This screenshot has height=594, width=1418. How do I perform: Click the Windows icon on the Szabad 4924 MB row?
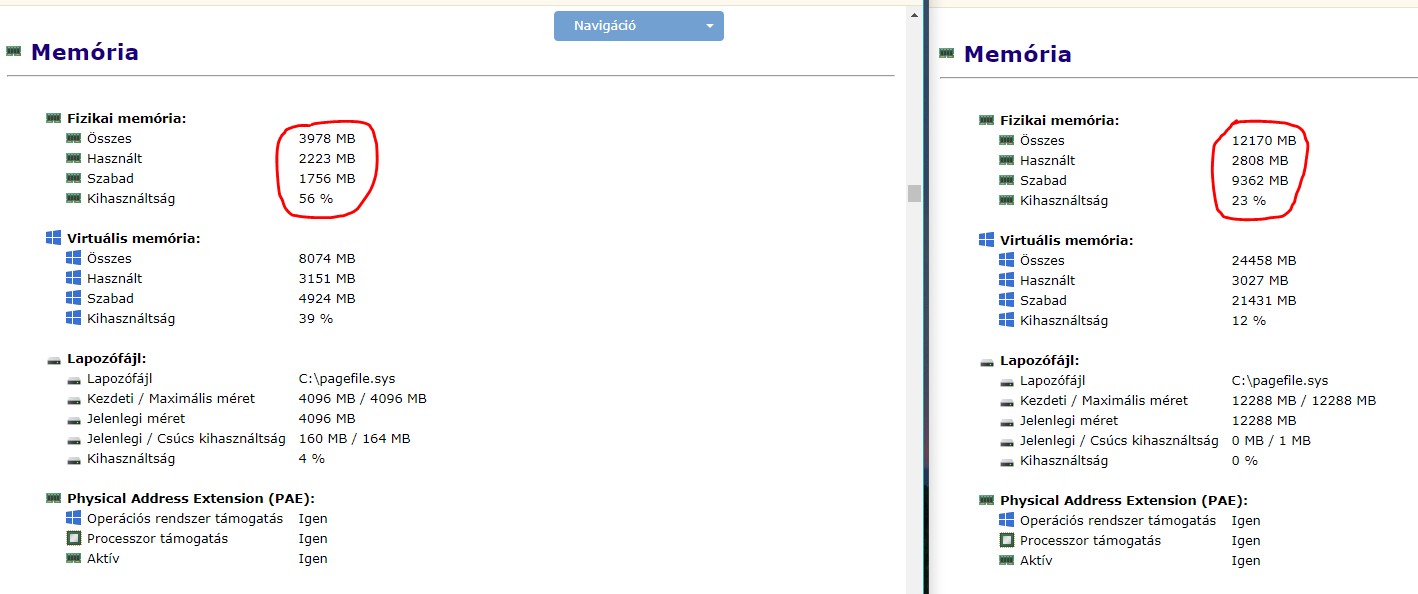(74, 298)
